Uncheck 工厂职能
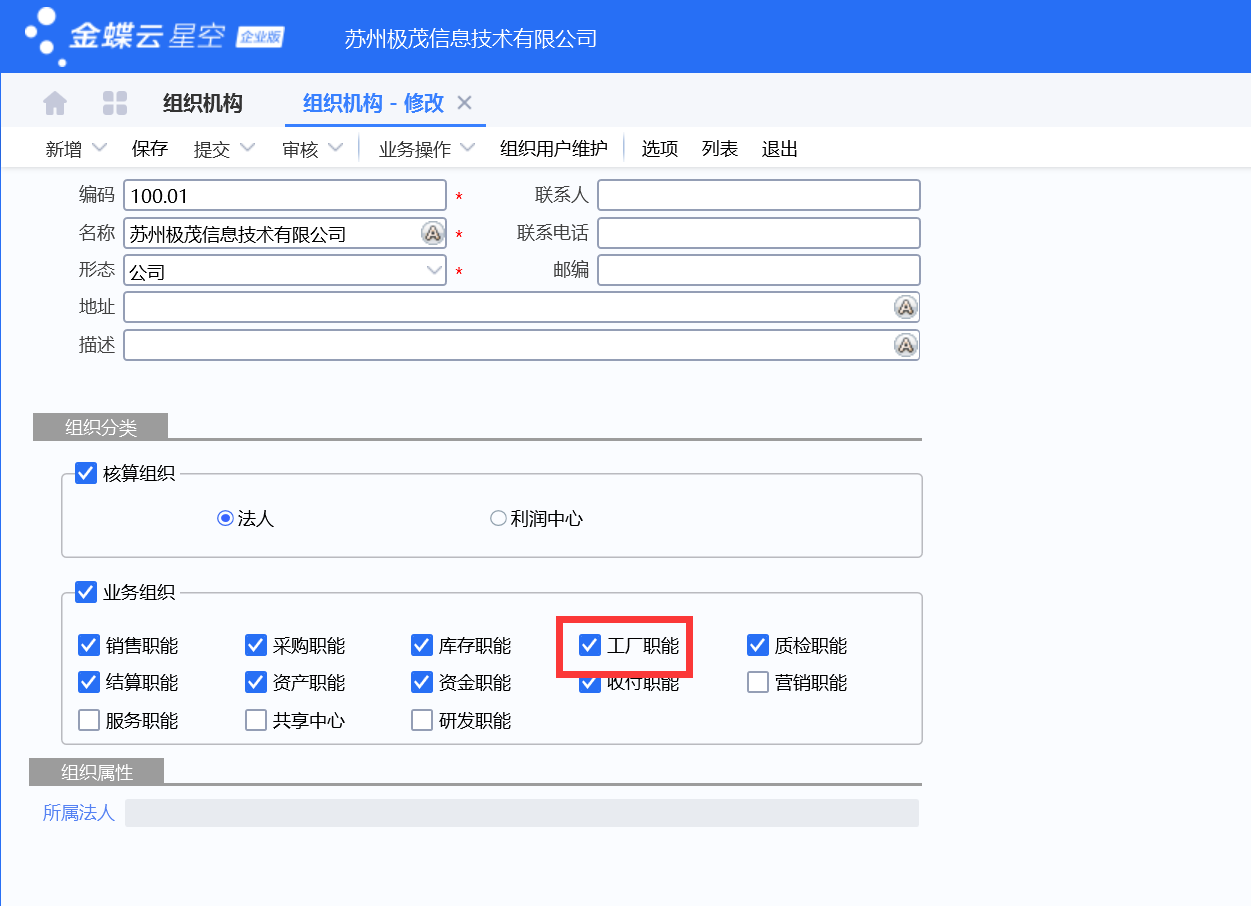Viewport: 1251px width, 906px height. tap(590, 645)
